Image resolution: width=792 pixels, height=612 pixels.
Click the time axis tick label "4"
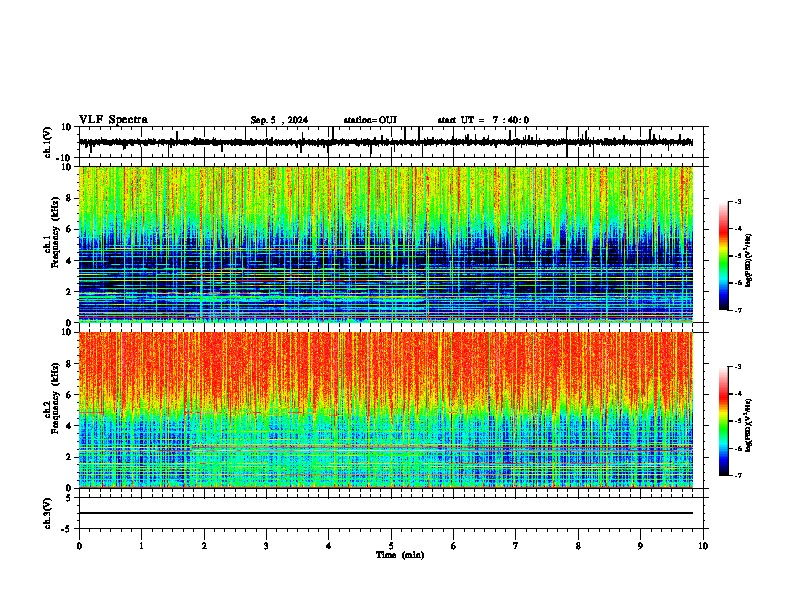click(x=328, y=546)
